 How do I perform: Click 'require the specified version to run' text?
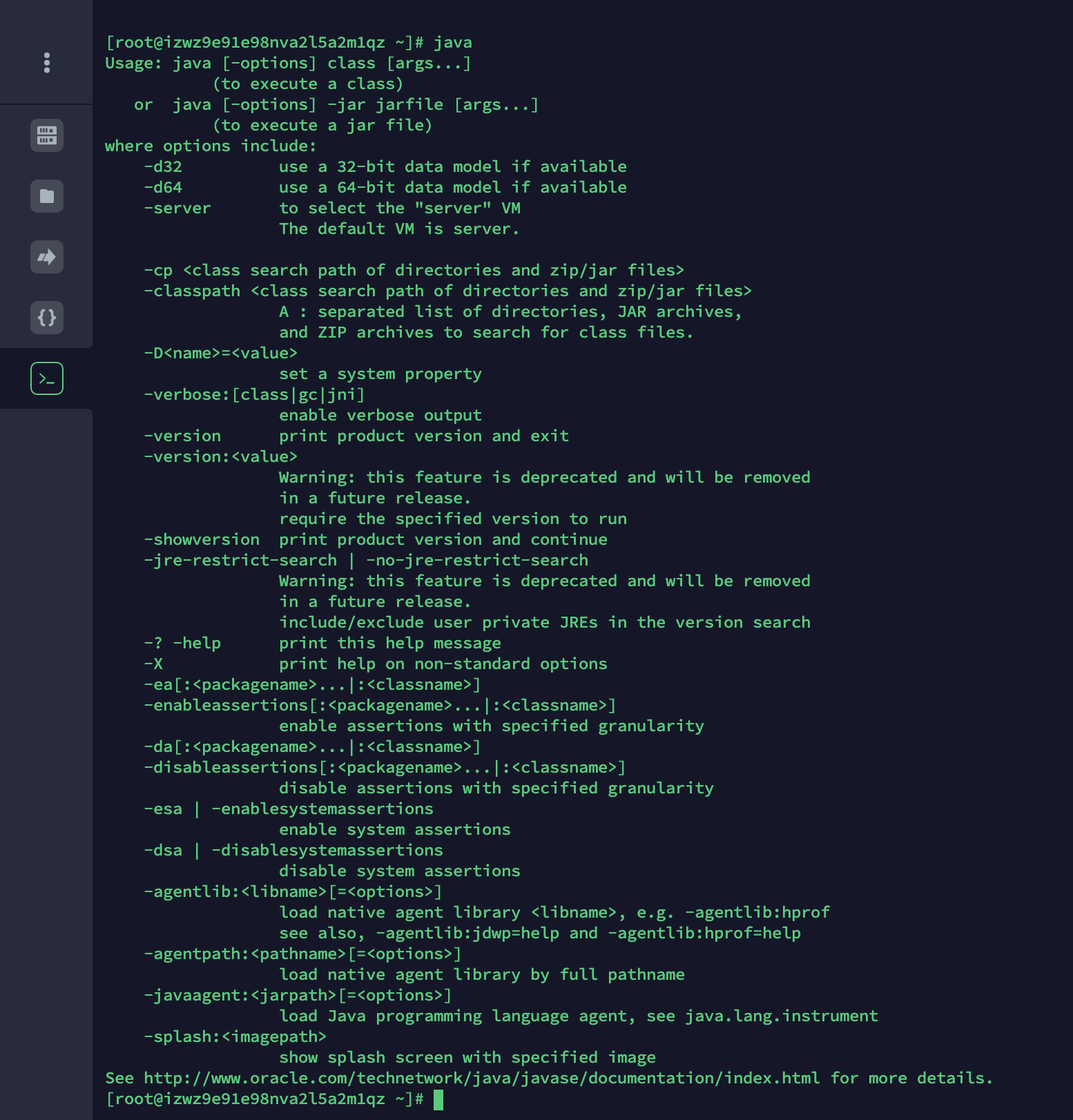(x=453, y=519)
